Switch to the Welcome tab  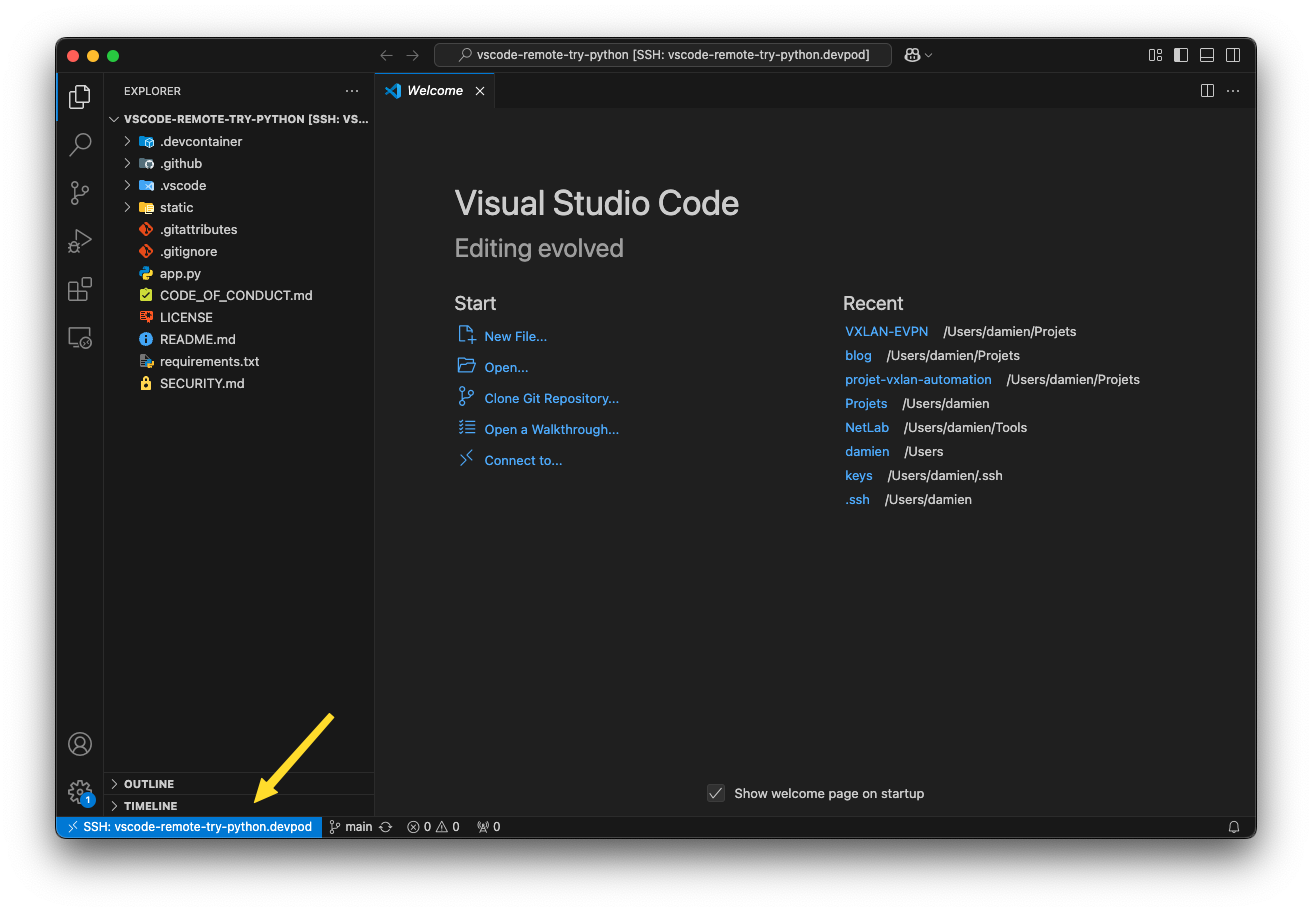[433, 90]
